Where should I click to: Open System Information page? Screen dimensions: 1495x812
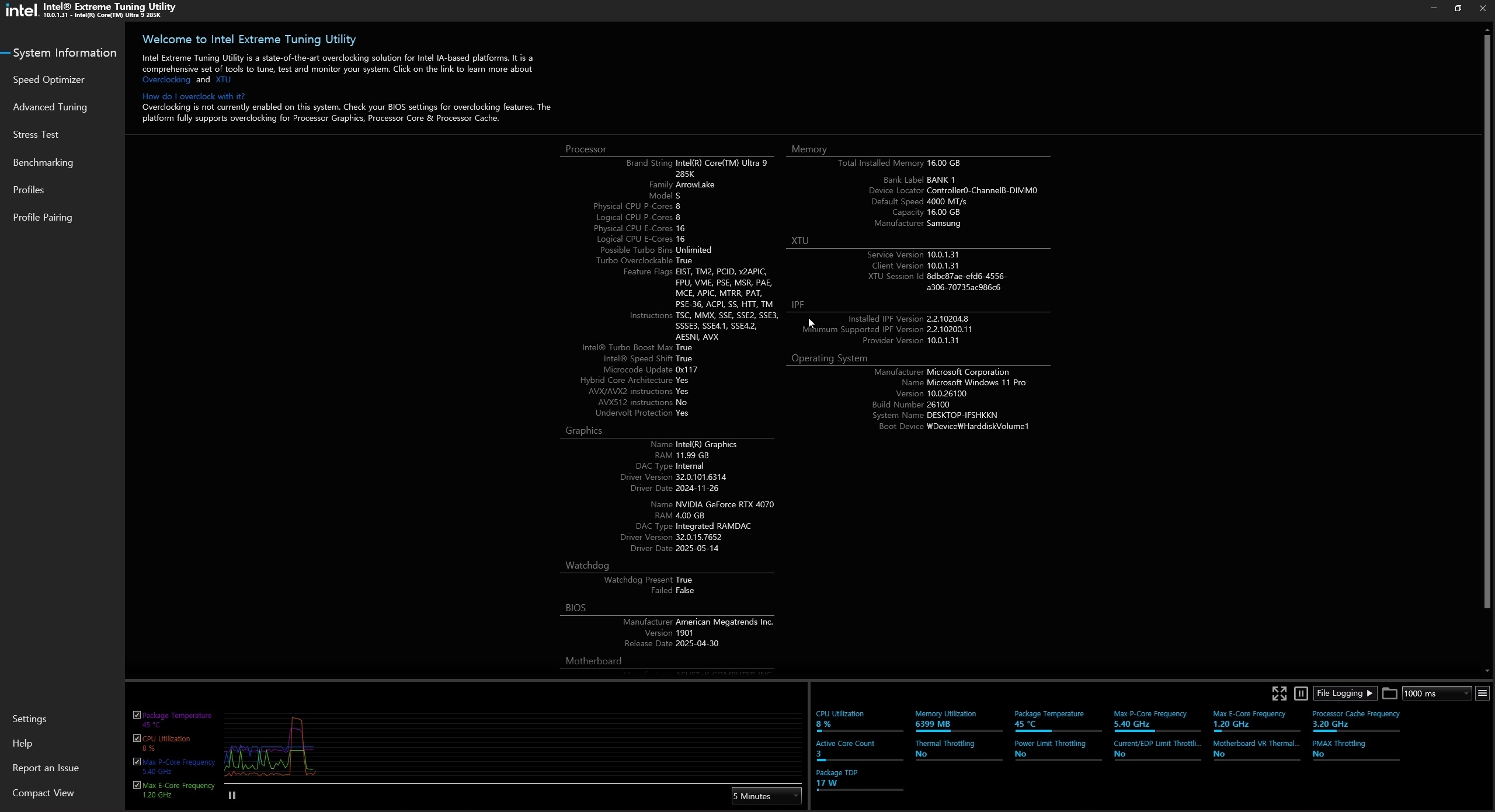click(x=64, y=53)
